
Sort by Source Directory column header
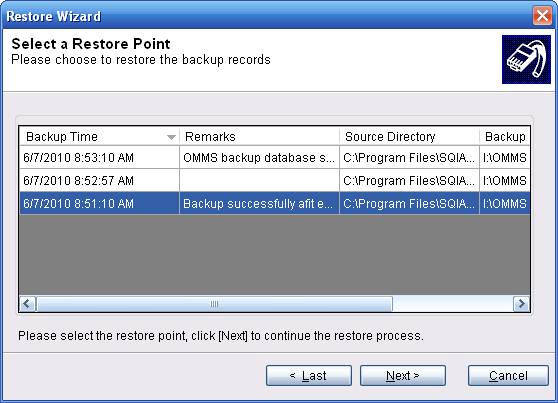pyautogui.click(x=409, y=137)
